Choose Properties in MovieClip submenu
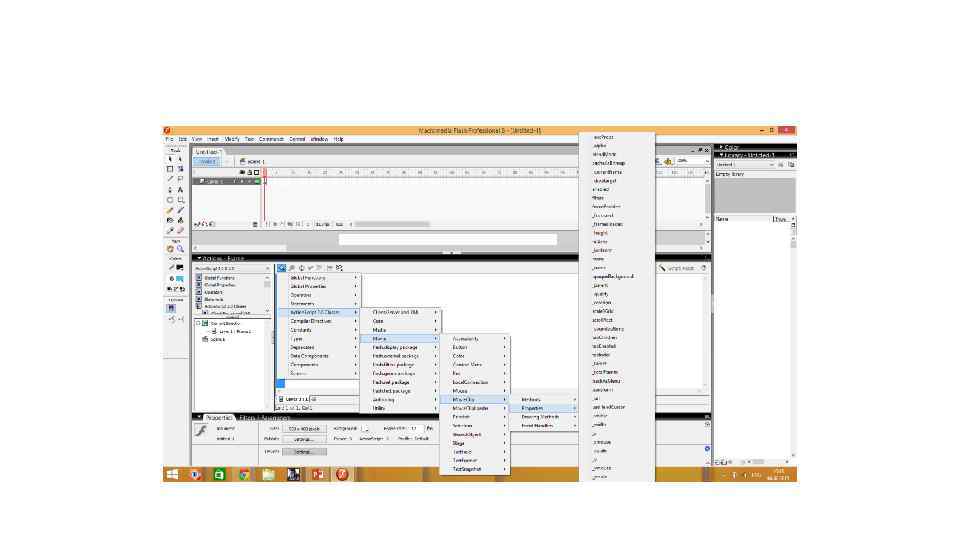The image size is (960, 540). [x=544, y=408]
